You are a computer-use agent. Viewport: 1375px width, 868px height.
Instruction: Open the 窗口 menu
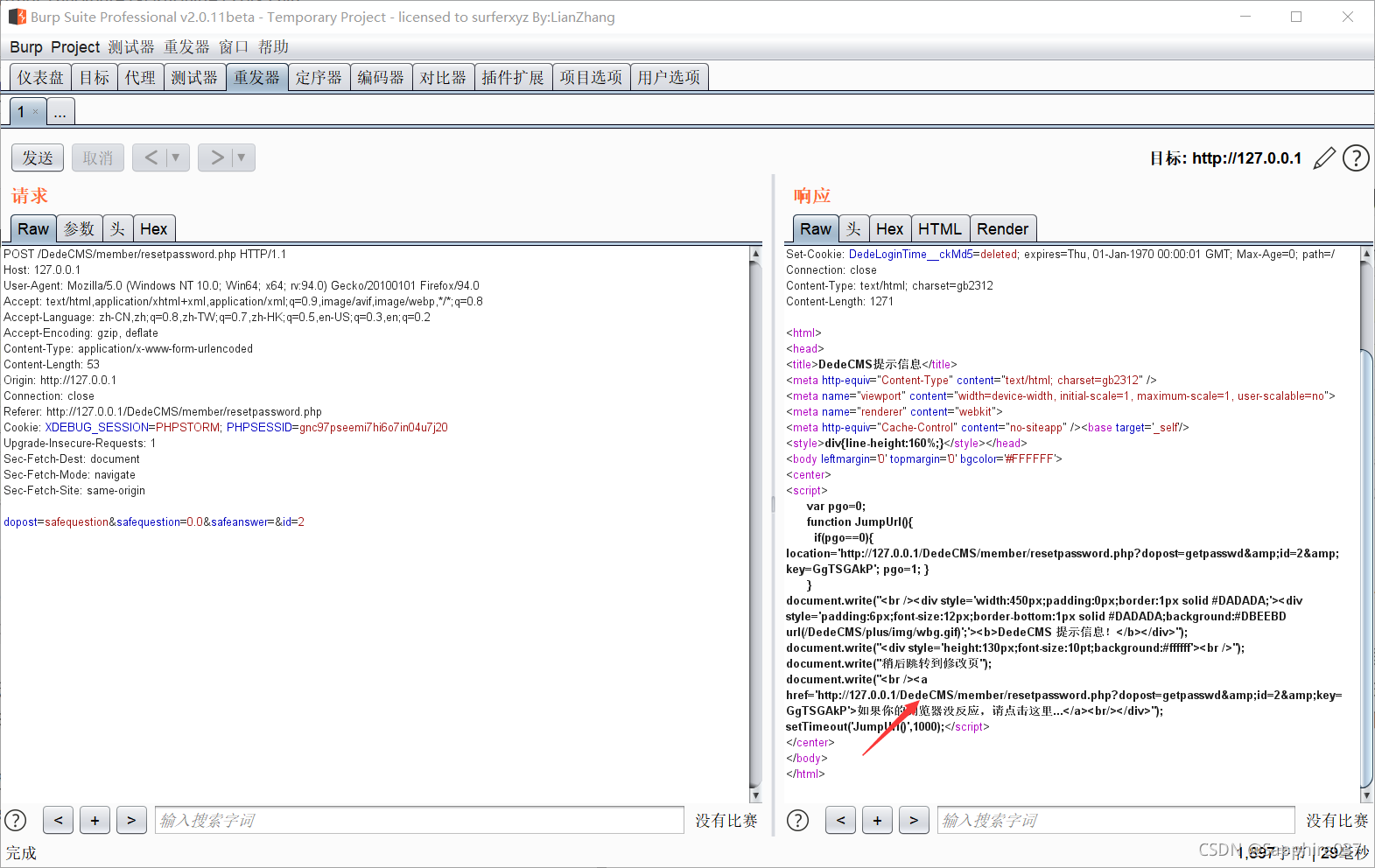click(234, 47)
